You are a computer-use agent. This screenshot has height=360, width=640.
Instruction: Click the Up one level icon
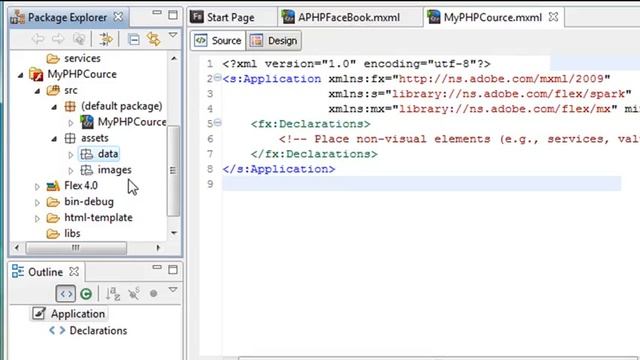point(79,39)
